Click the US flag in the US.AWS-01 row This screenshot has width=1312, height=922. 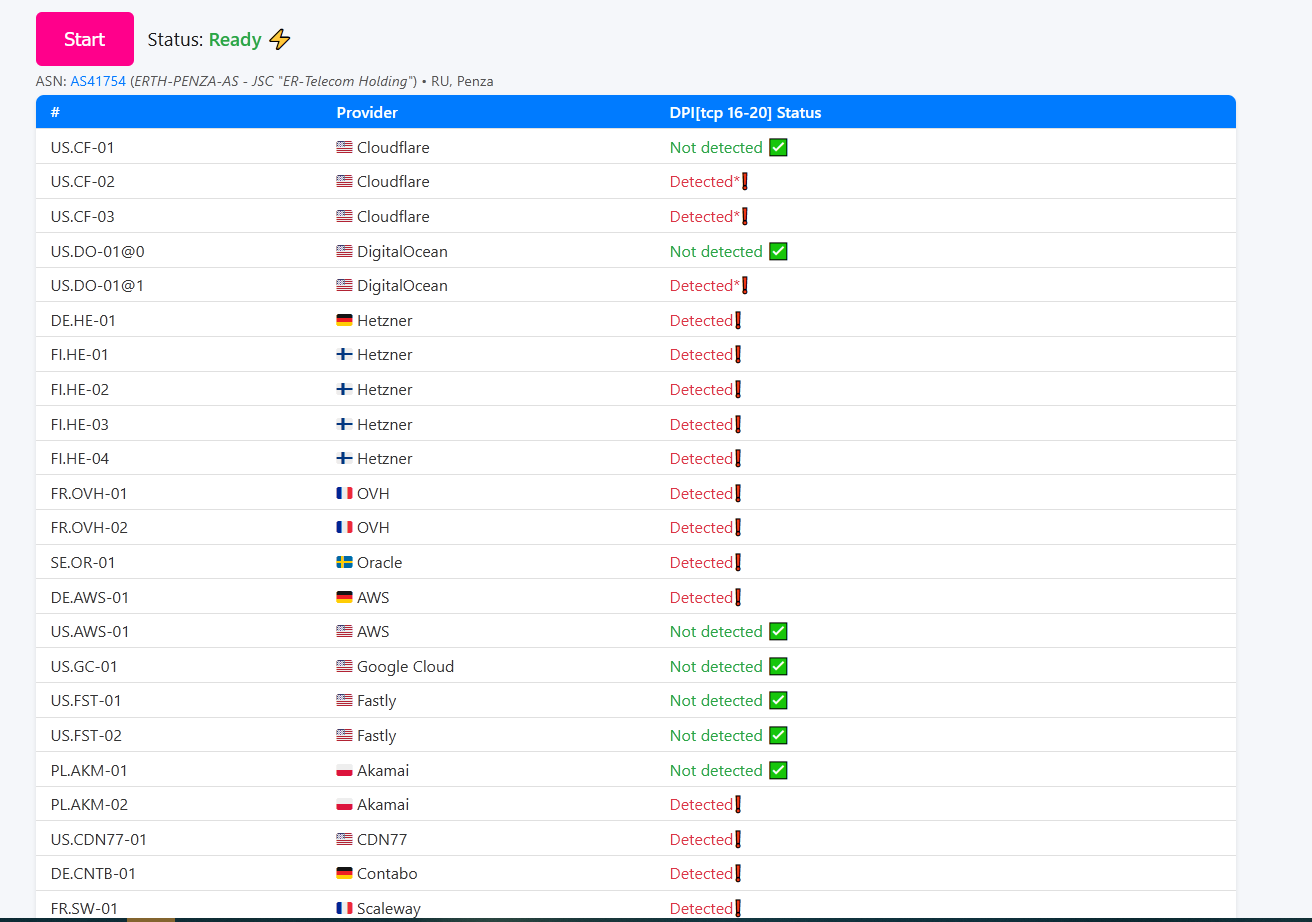pyautogui.click(x=344, y=631)
